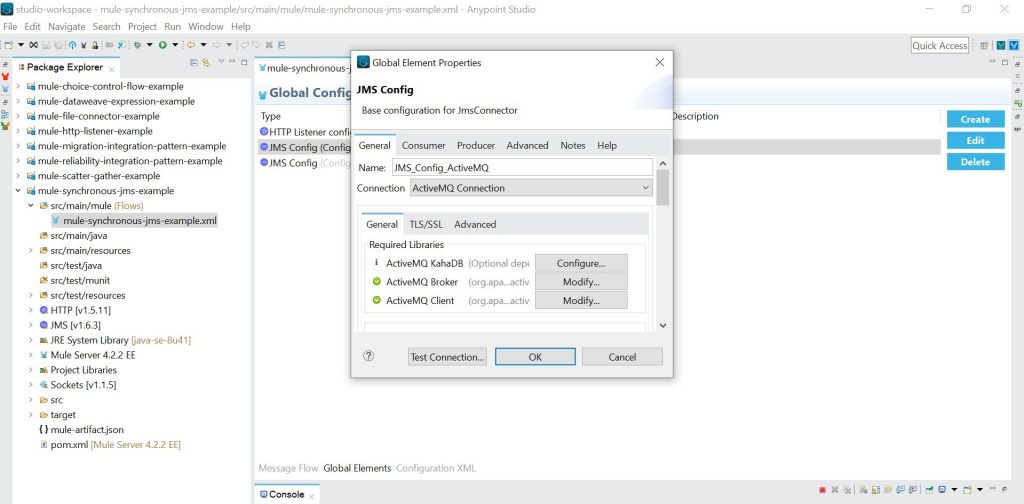
Task: Click the blue Create button
Action: (x=976, y=119)
